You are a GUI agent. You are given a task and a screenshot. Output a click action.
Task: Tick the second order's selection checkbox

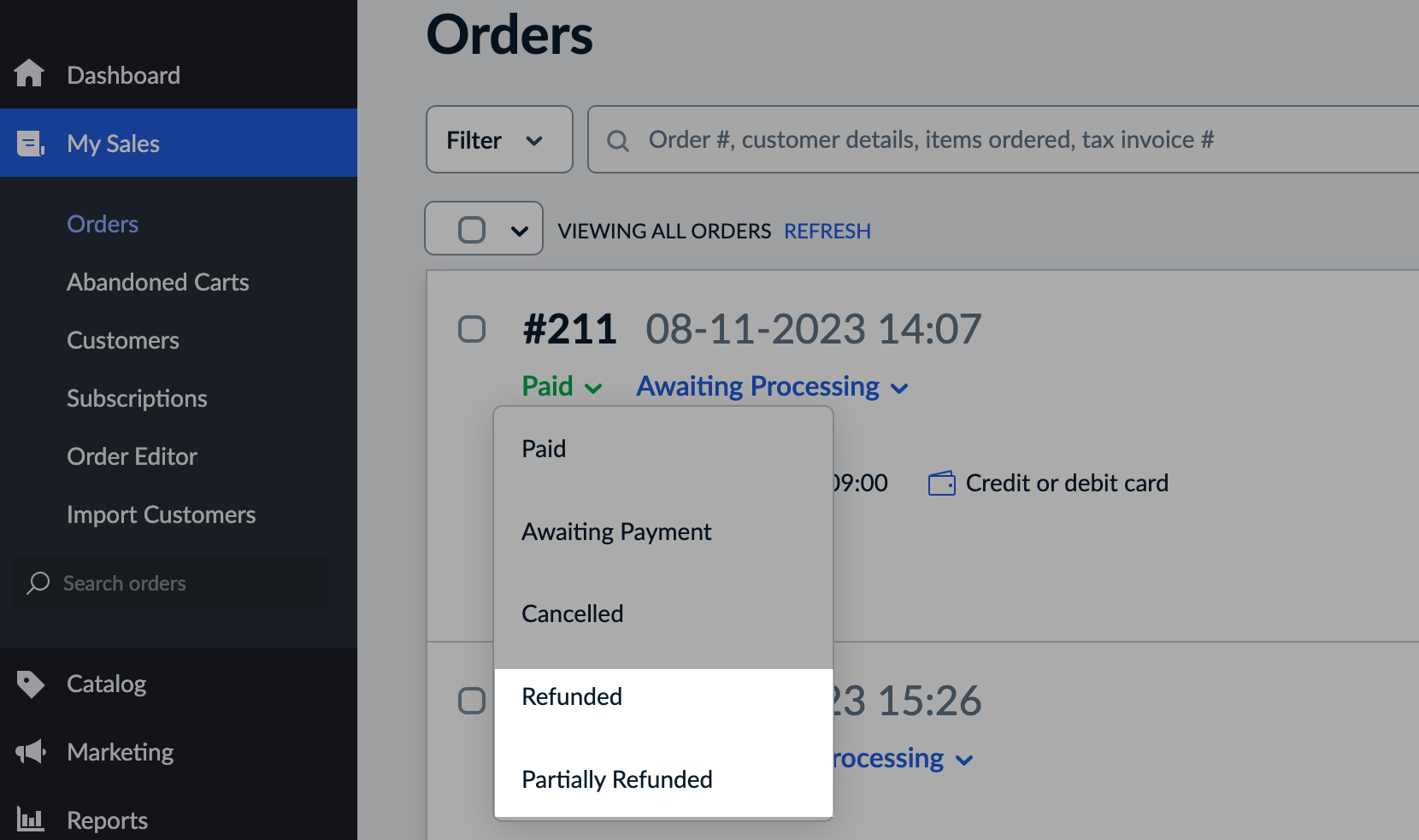pyautogui.click(x=471, y=701)
